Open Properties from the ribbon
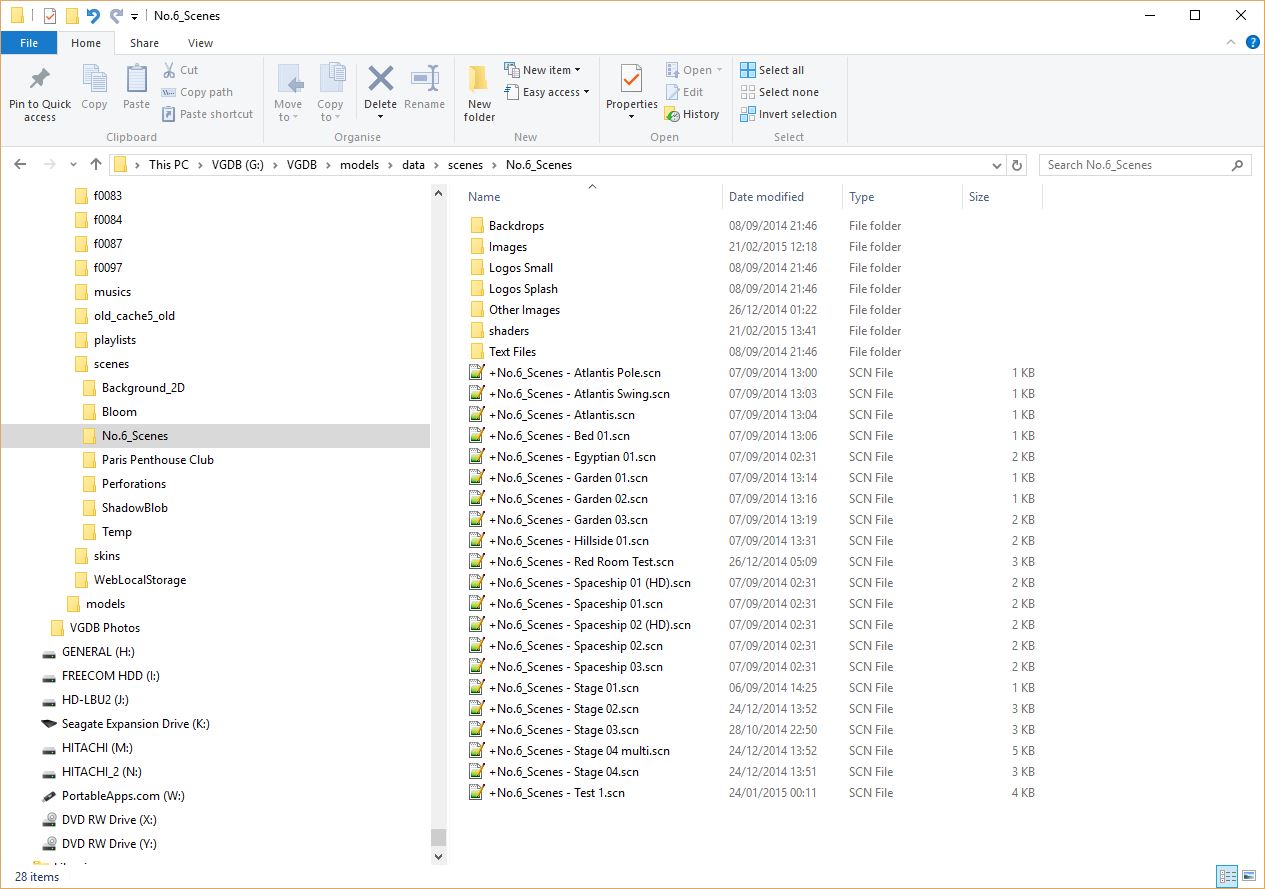 631,80
